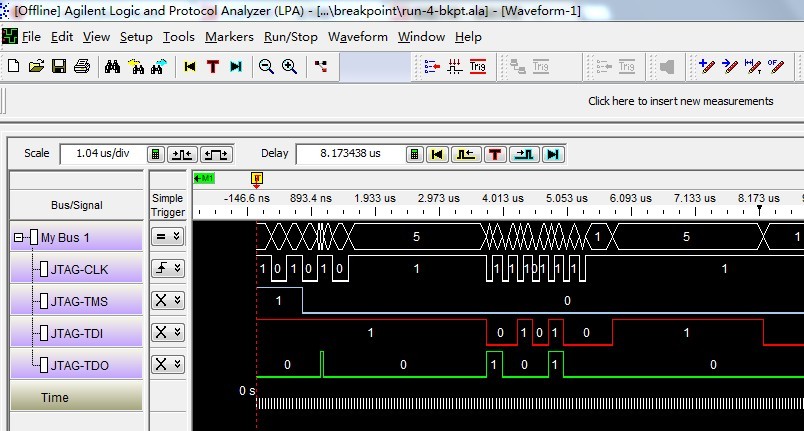Click the Place marker arrow pencil icon
804x431 pixels.
[730, 66]
